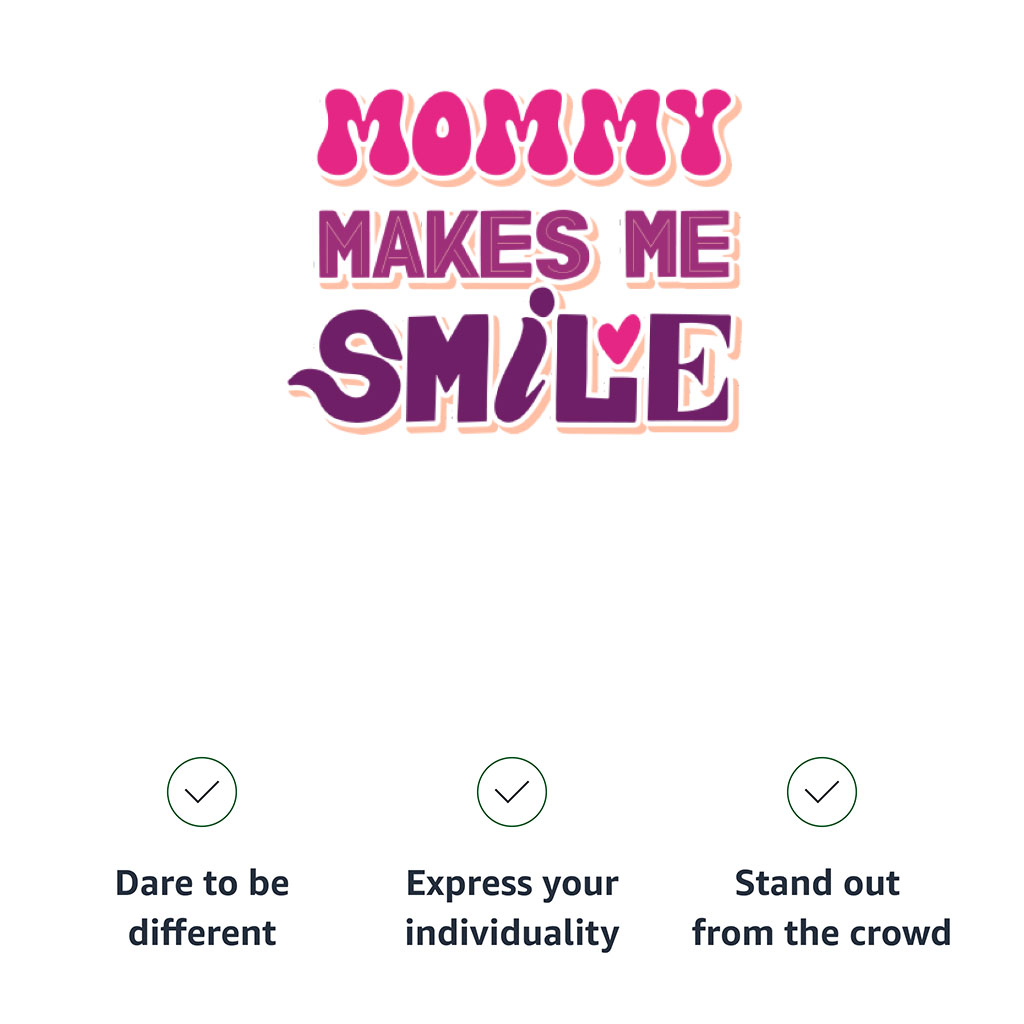The height and width of the screenshot is (1024, 1024).
Task: Click the purple 'SMILE' word graphic
Action: (x=513, y=361)
